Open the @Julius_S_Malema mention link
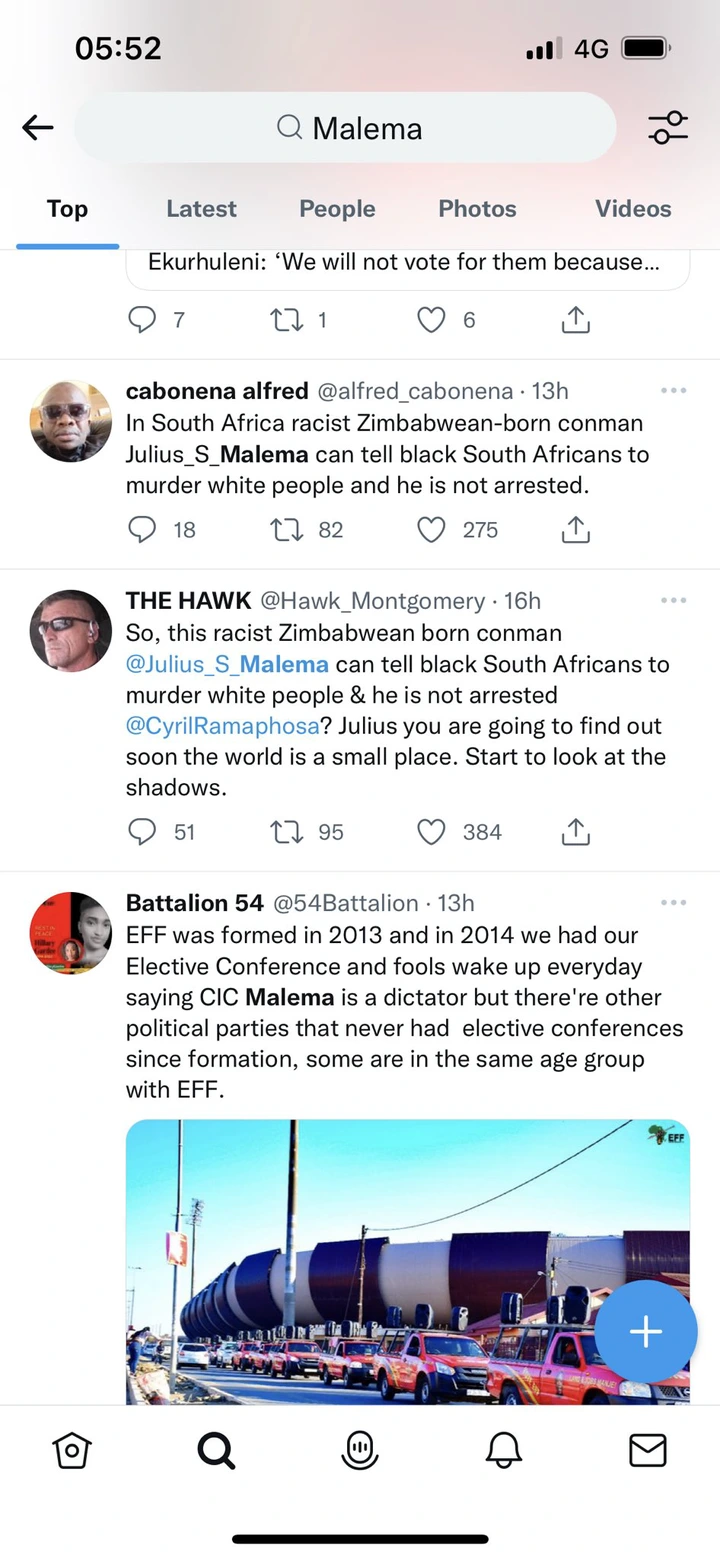720x1558 pixels. click(x=227, y=664)
